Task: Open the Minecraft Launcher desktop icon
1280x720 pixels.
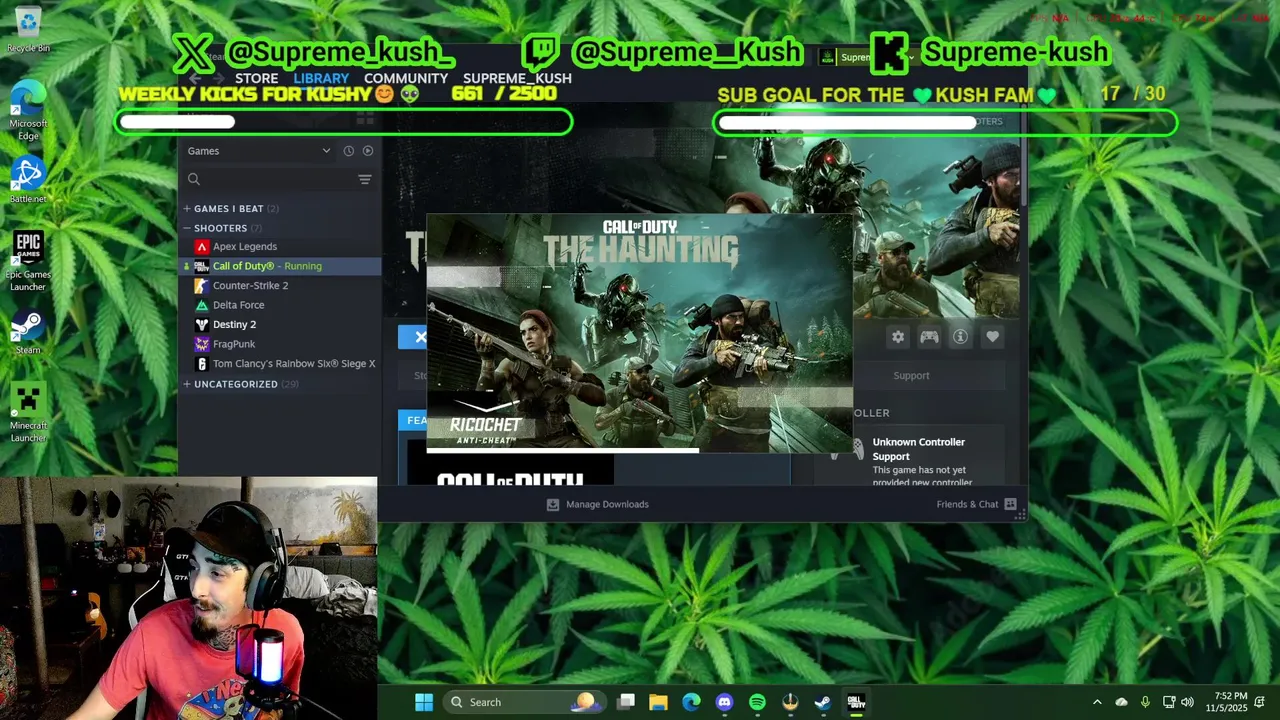Action: (x=28, y=412)
